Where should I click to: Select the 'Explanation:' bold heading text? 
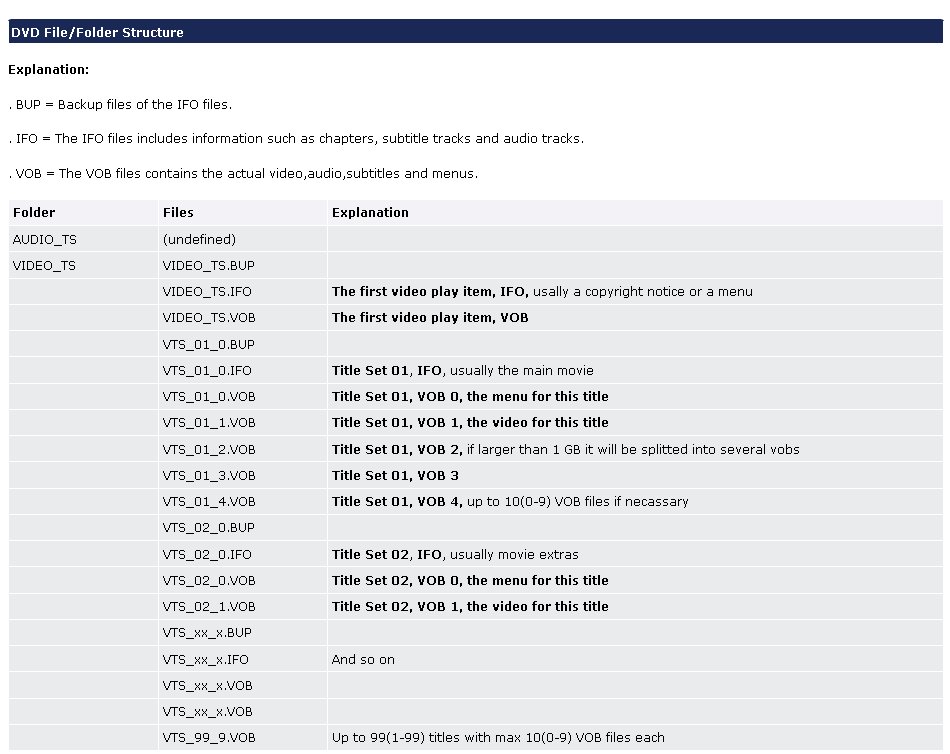tap(48, 70)
